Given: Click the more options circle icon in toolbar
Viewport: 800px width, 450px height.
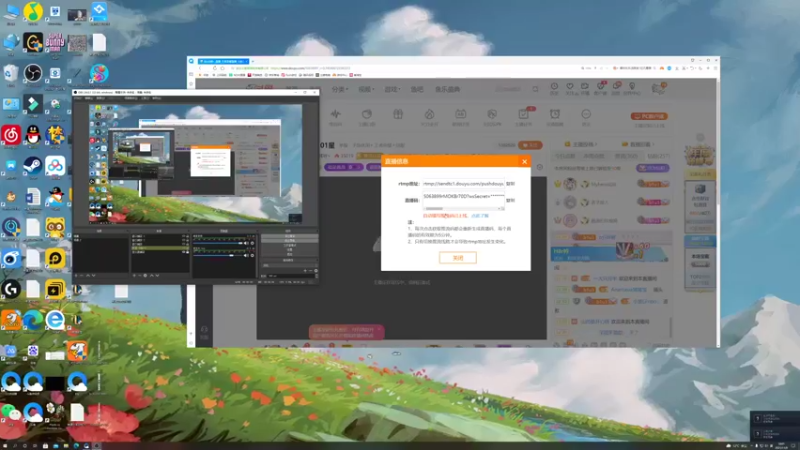Looking at the screenshot, I should pos(586,114).
